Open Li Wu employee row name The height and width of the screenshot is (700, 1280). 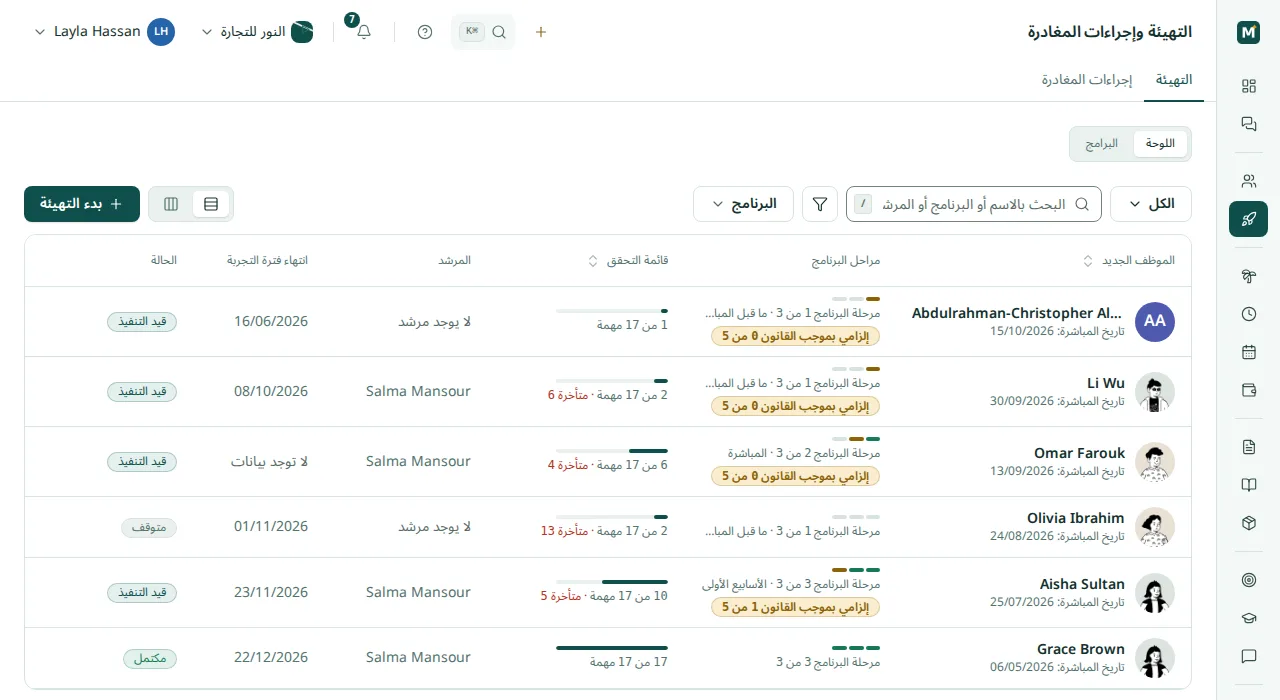(1106, 383)
